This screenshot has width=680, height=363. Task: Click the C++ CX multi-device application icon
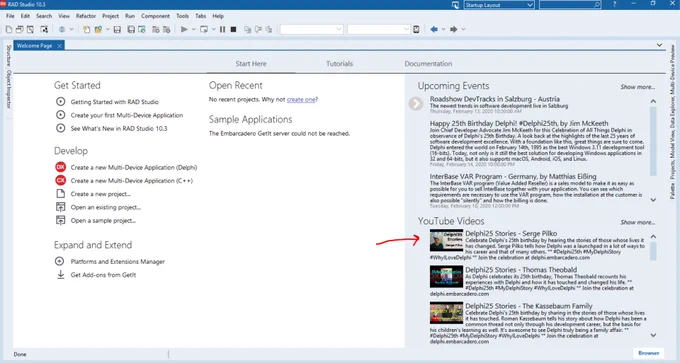tap(61, 180)
